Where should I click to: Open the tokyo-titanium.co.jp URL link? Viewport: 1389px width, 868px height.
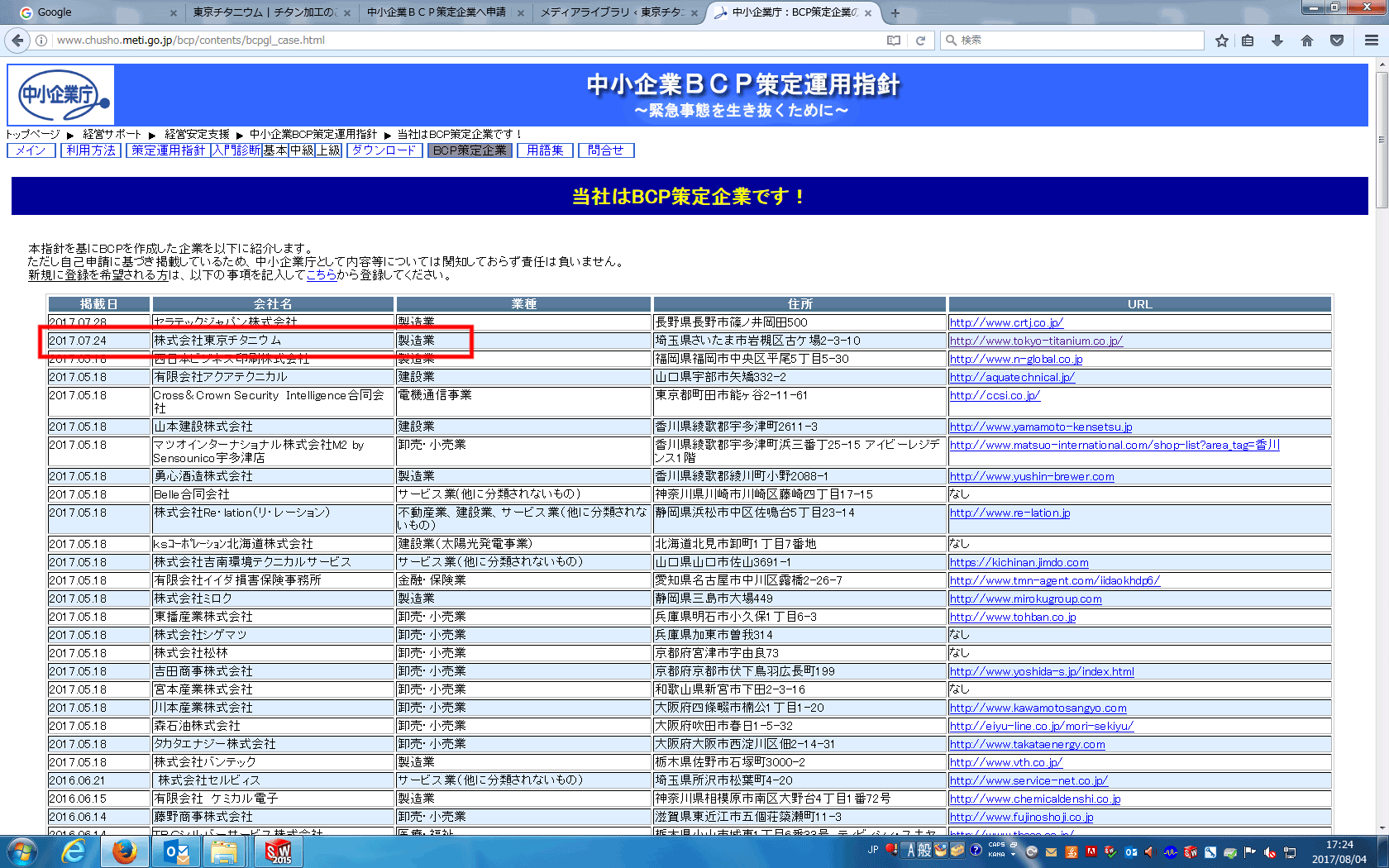coord(1035,341)
